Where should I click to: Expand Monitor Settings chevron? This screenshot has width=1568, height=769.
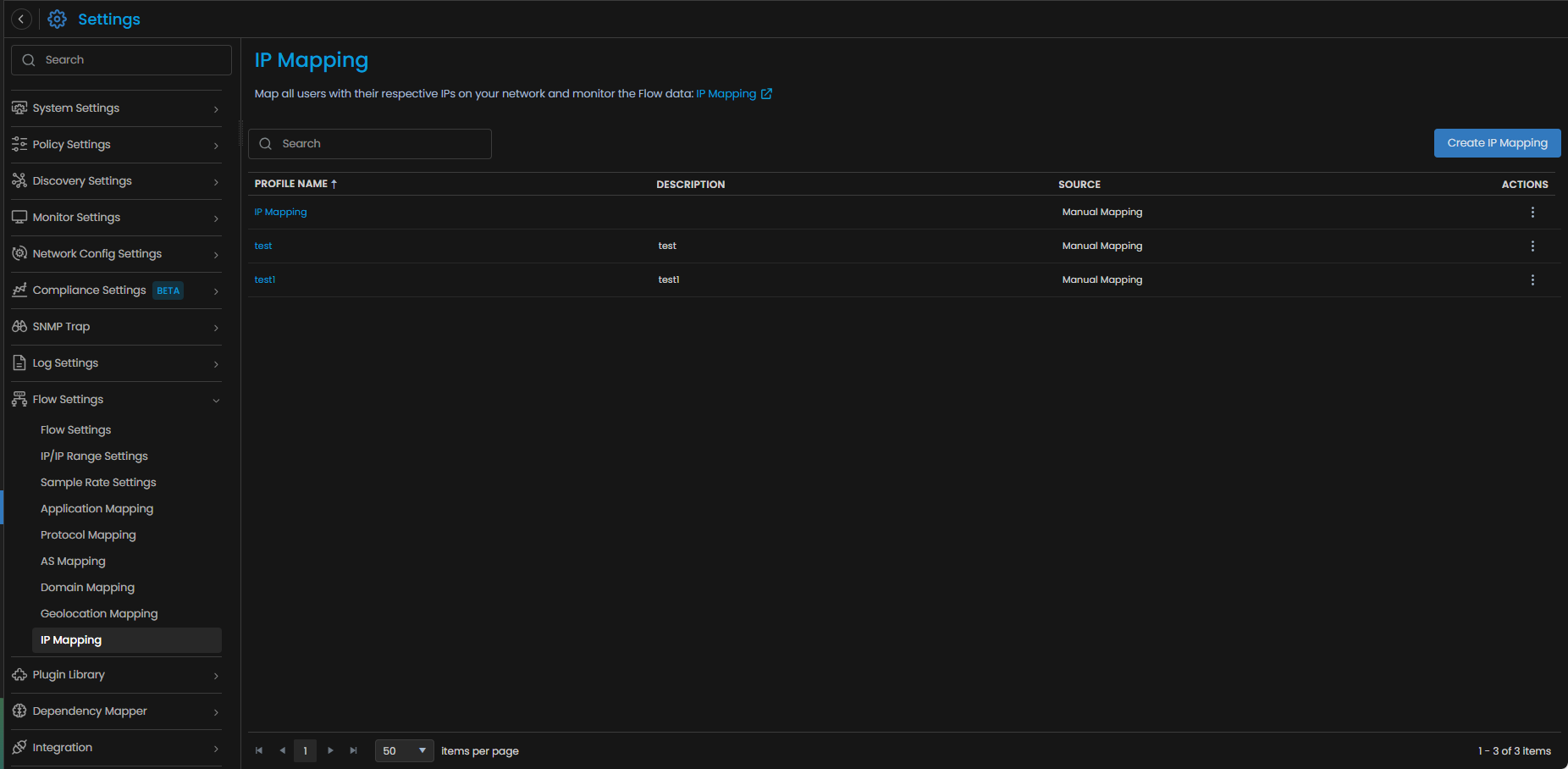(x=216, y=219)
